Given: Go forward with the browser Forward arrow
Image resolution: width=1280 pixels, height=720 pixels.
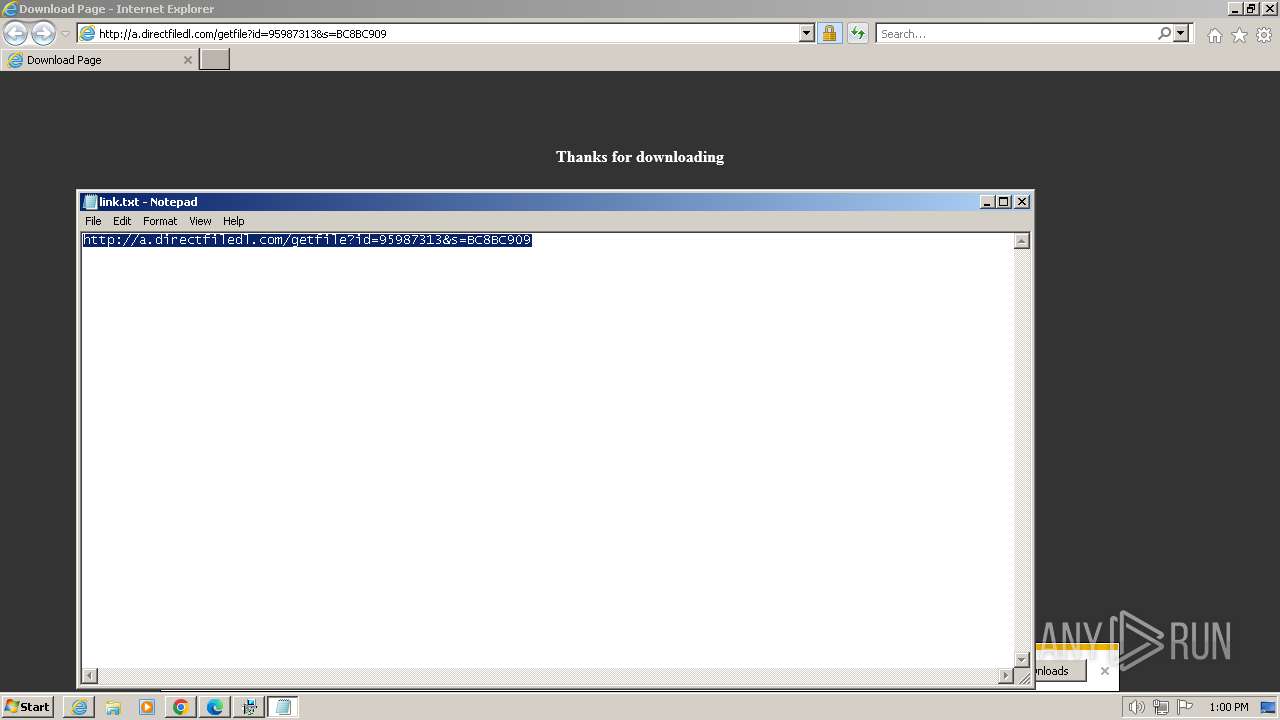Looking at the screenshot, I should click(43, 33).
